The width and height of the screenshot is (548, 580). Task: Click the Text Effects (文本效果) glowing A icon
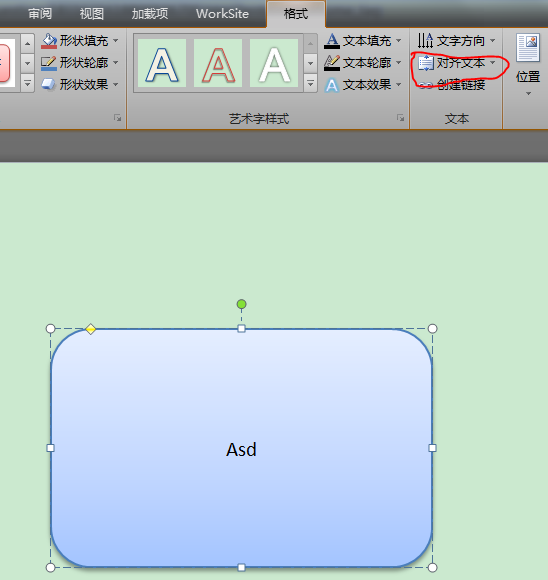[332, 85]
